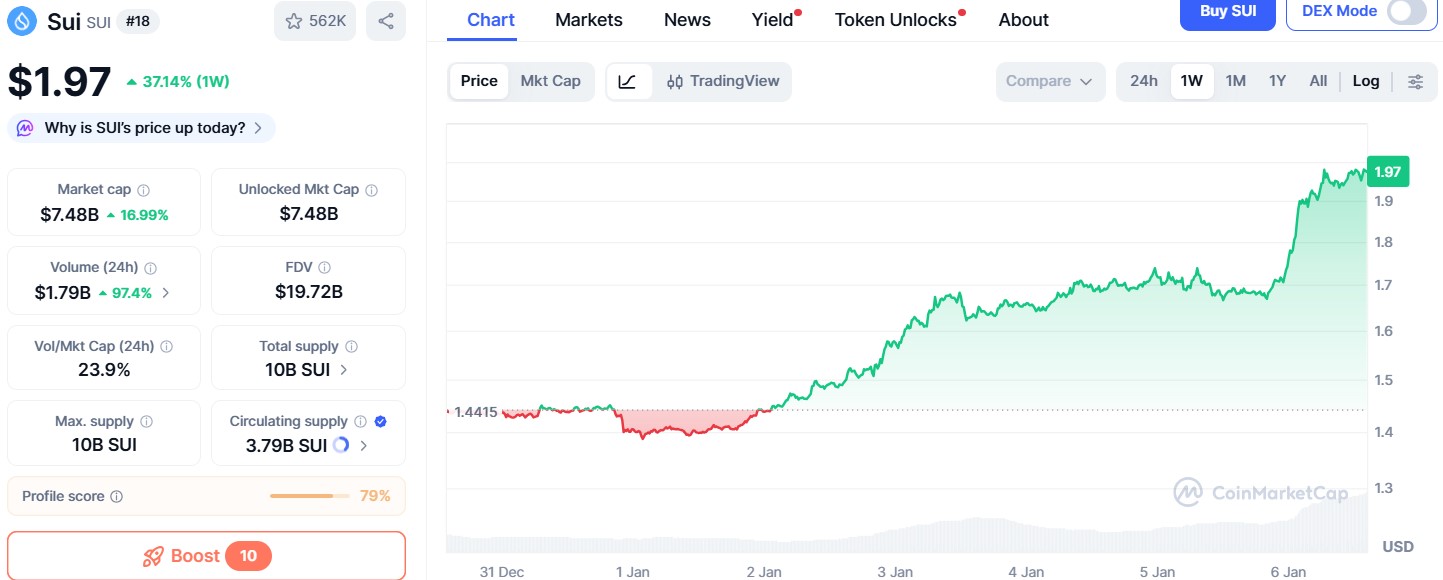1443x580 pixels.
Task: Click the Sui logo icon
Action: (22, 20)
